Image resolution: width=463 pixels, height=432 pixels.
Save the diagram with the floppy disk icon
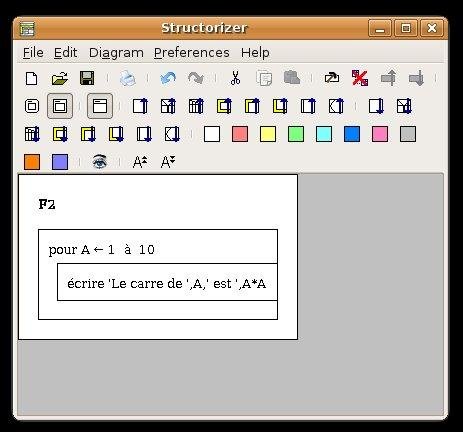pyautogui.click(x=88, y=78)
